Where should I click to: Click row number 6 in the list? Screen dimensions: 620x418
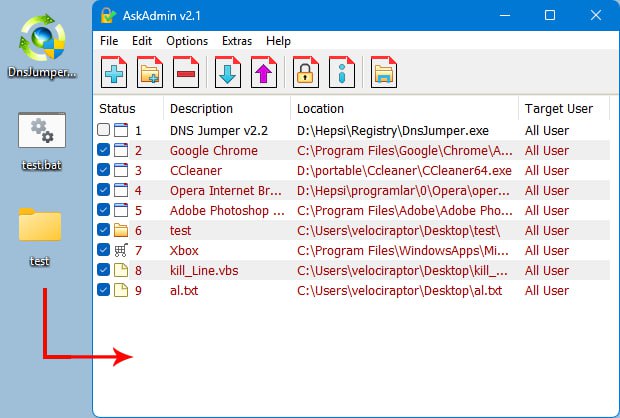point(138,231)
